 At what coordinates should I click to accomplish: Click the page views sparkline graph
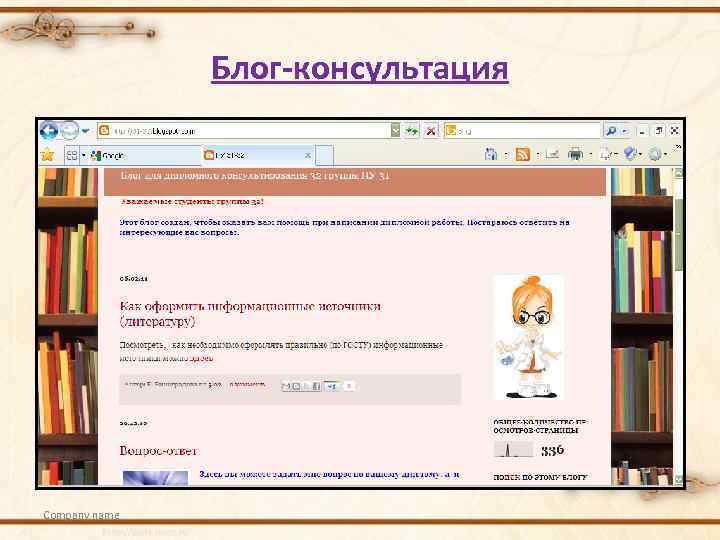pos(513,450)
